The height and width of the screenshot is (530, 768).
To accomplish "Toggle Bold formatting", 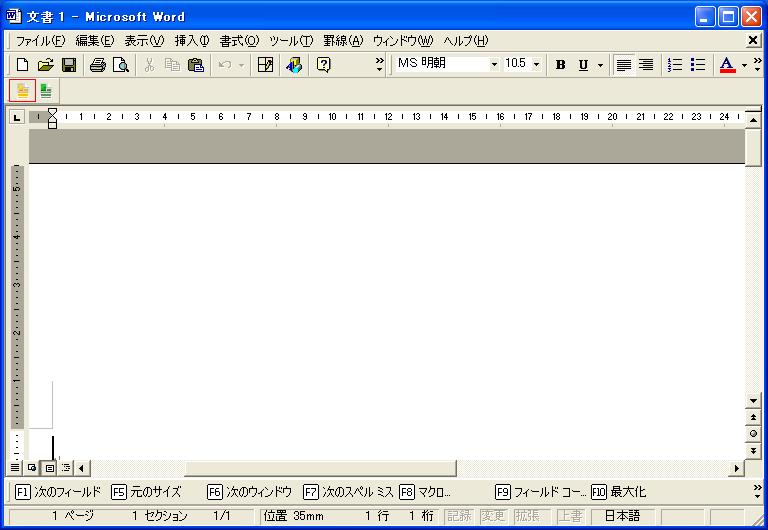I will tap(560, 65).
